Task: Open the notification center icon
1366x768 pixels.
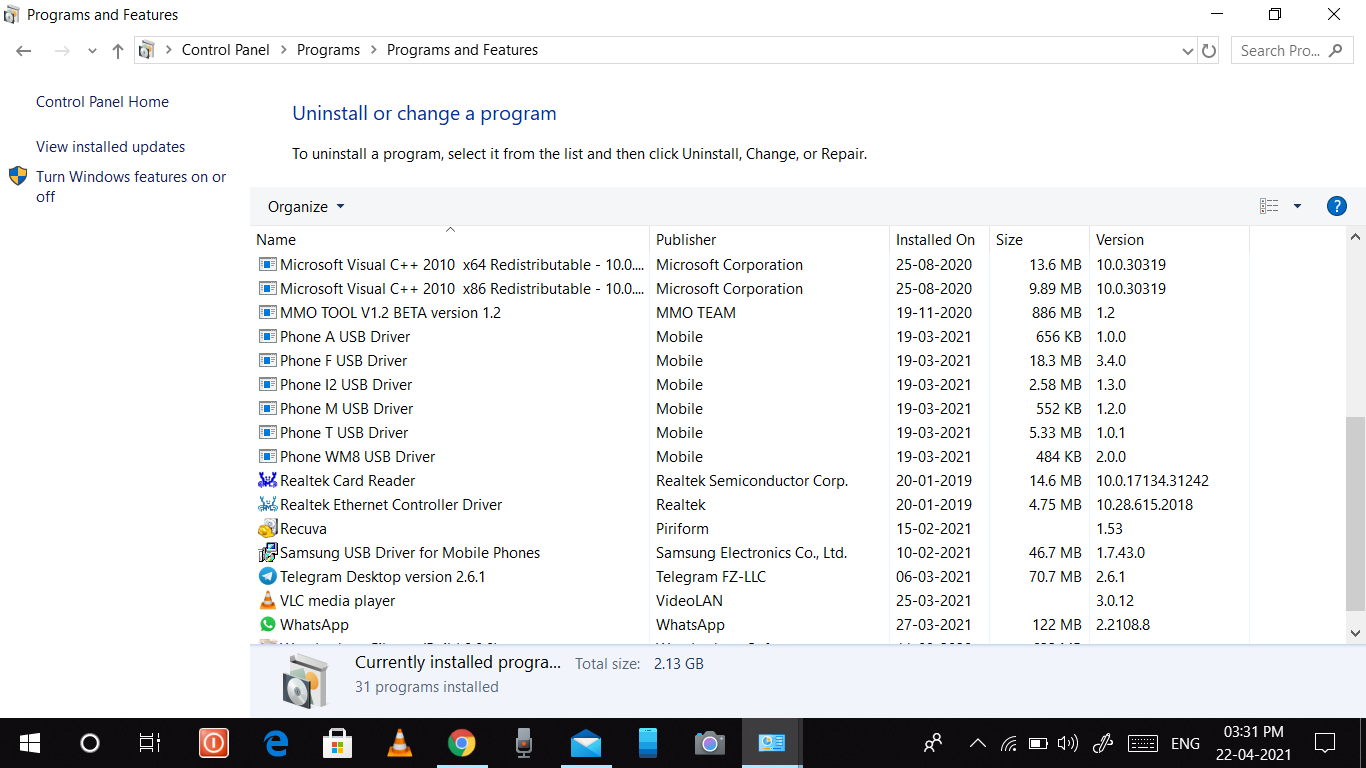Action: tap(1325, 743)
